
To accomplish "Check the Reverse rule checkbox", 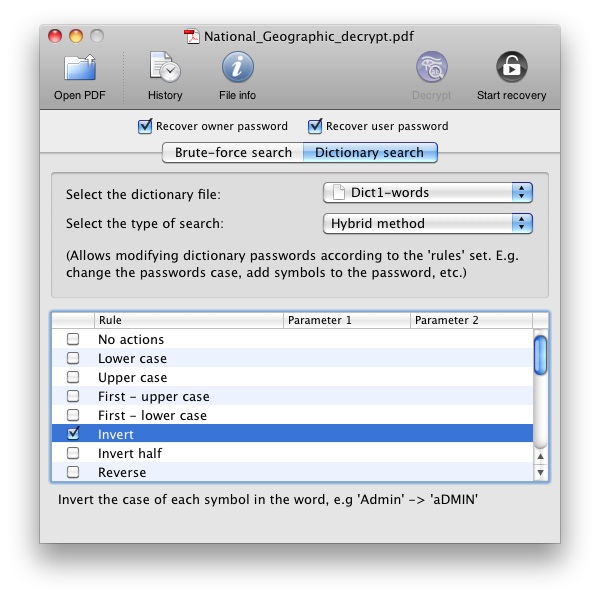I will click(x=73, y=473).
